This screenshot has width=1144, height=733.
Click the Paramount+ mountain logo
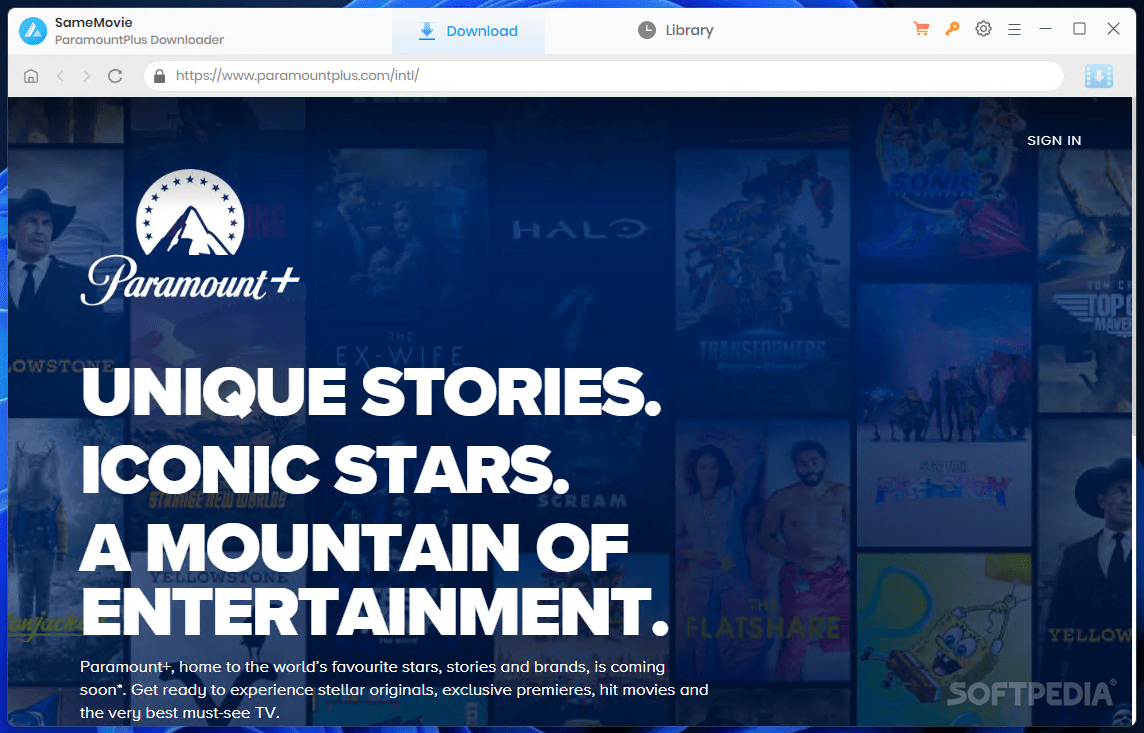pyautogui.click(x=190, y=237)
